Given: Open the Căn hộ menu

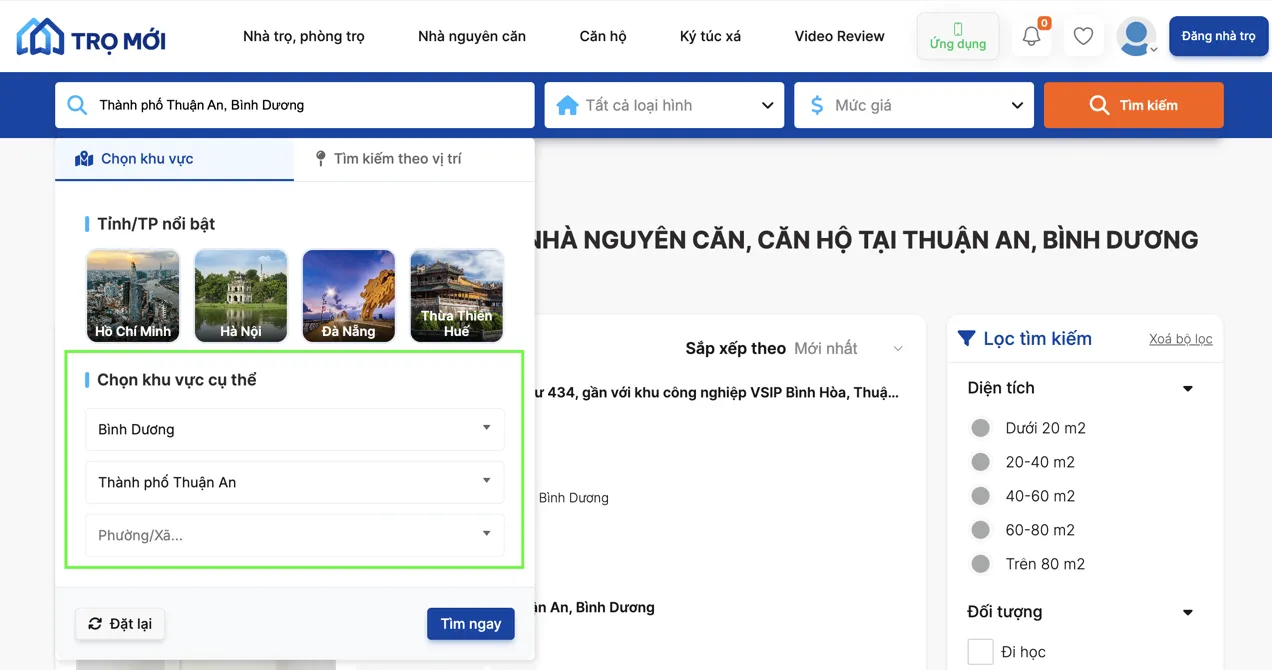Looking at the screenshot, I should (x=603, y=36).
